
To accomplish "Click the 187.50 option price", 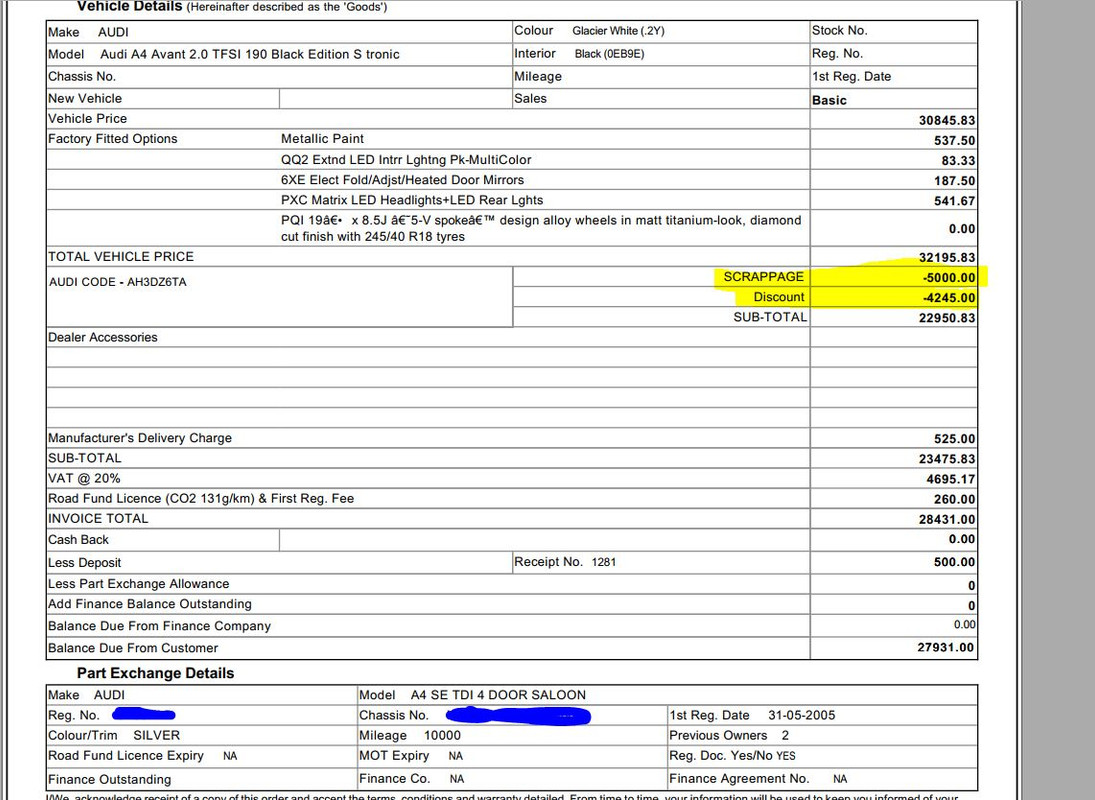I will [954, 181].
